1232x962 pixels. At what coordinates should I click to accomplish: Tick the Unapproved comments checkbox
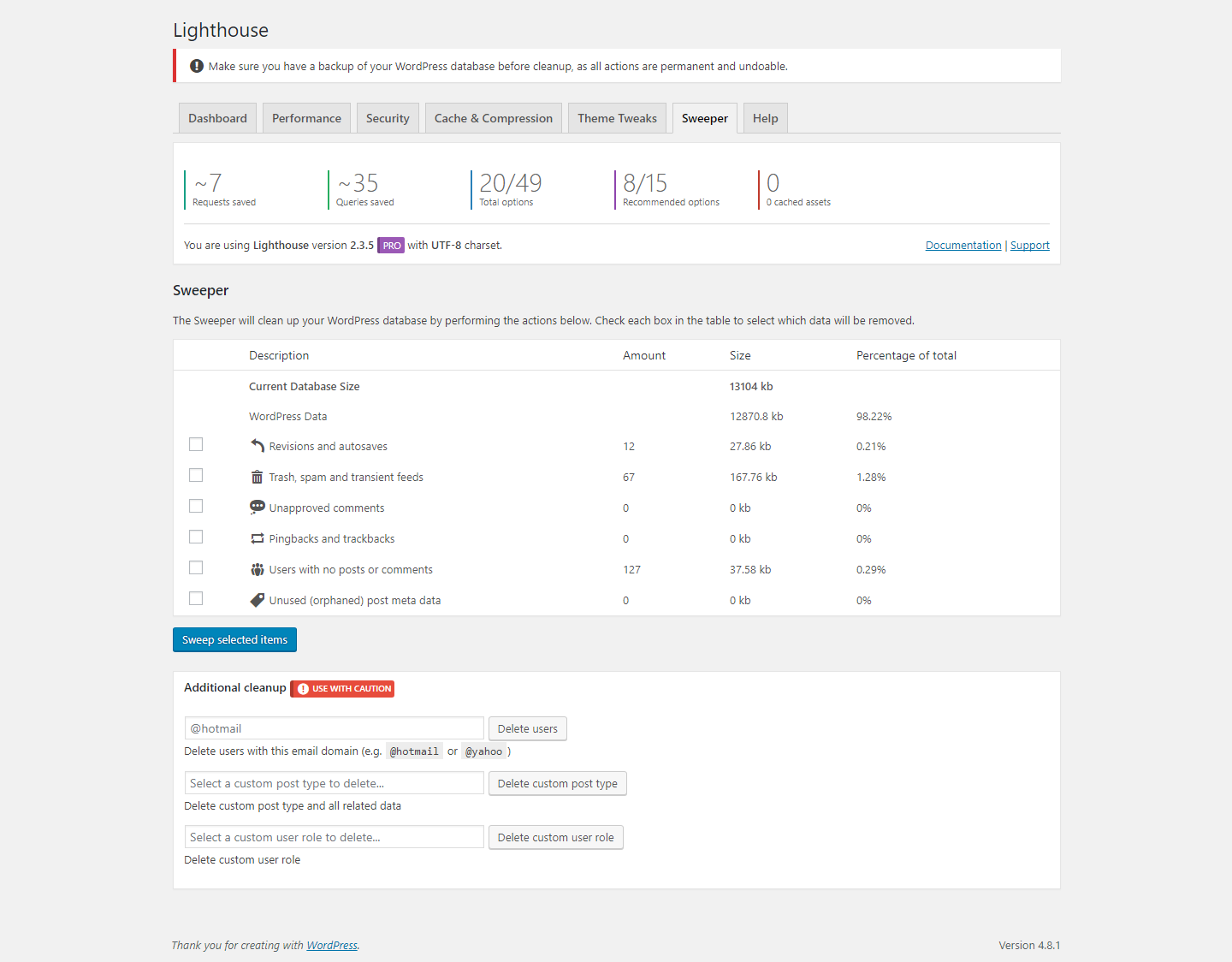pos(196,506)
